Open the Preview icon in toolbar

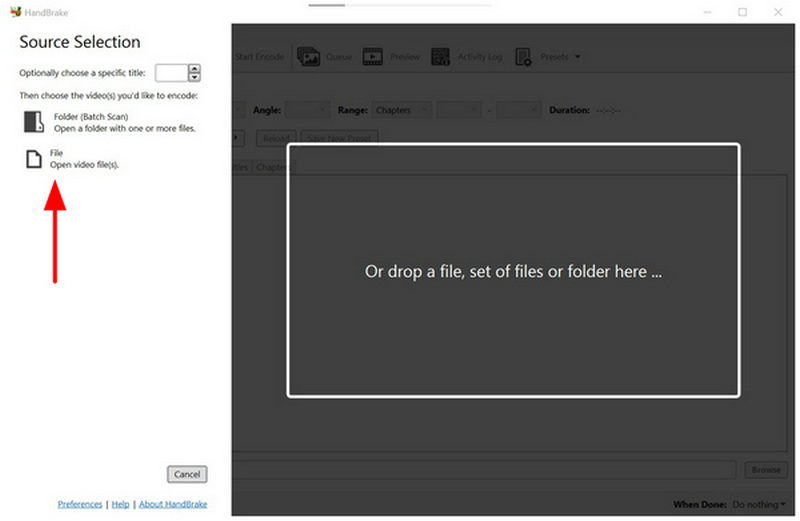(x=373, y=57)
